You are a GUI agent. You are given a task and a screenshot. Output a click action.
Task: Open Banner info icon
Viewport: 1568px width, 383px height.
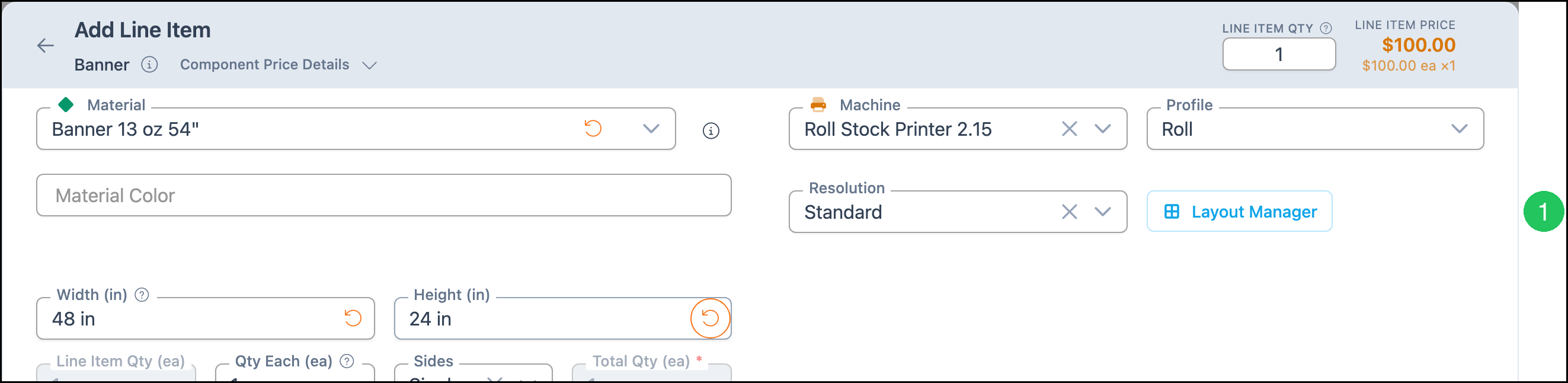(149, 65)
